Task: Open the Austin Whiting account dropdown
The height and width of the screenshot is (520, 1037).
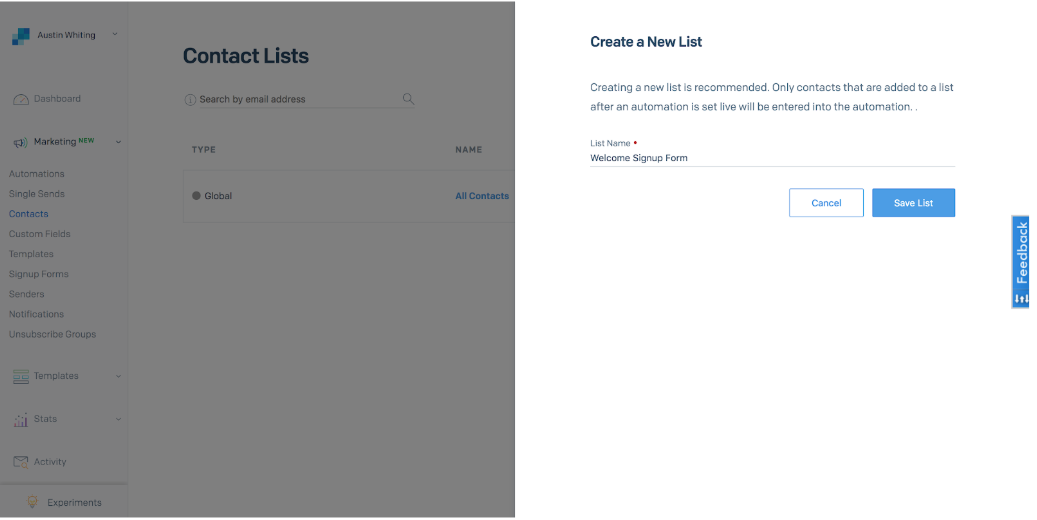Action: pos(114,35)
